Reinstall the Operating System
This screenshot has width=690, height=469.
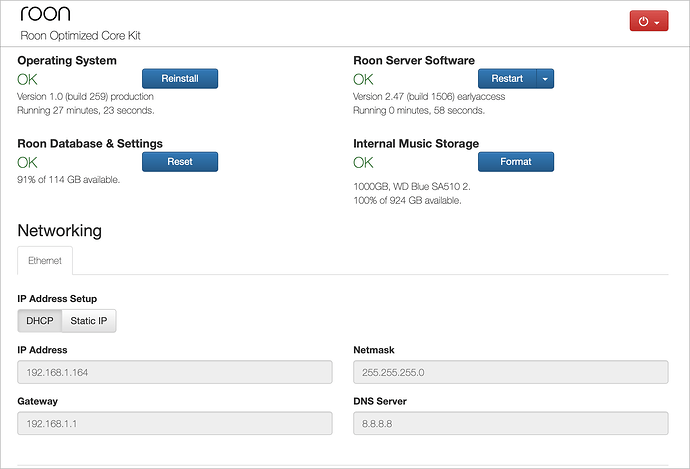click(x=180, y=78)
